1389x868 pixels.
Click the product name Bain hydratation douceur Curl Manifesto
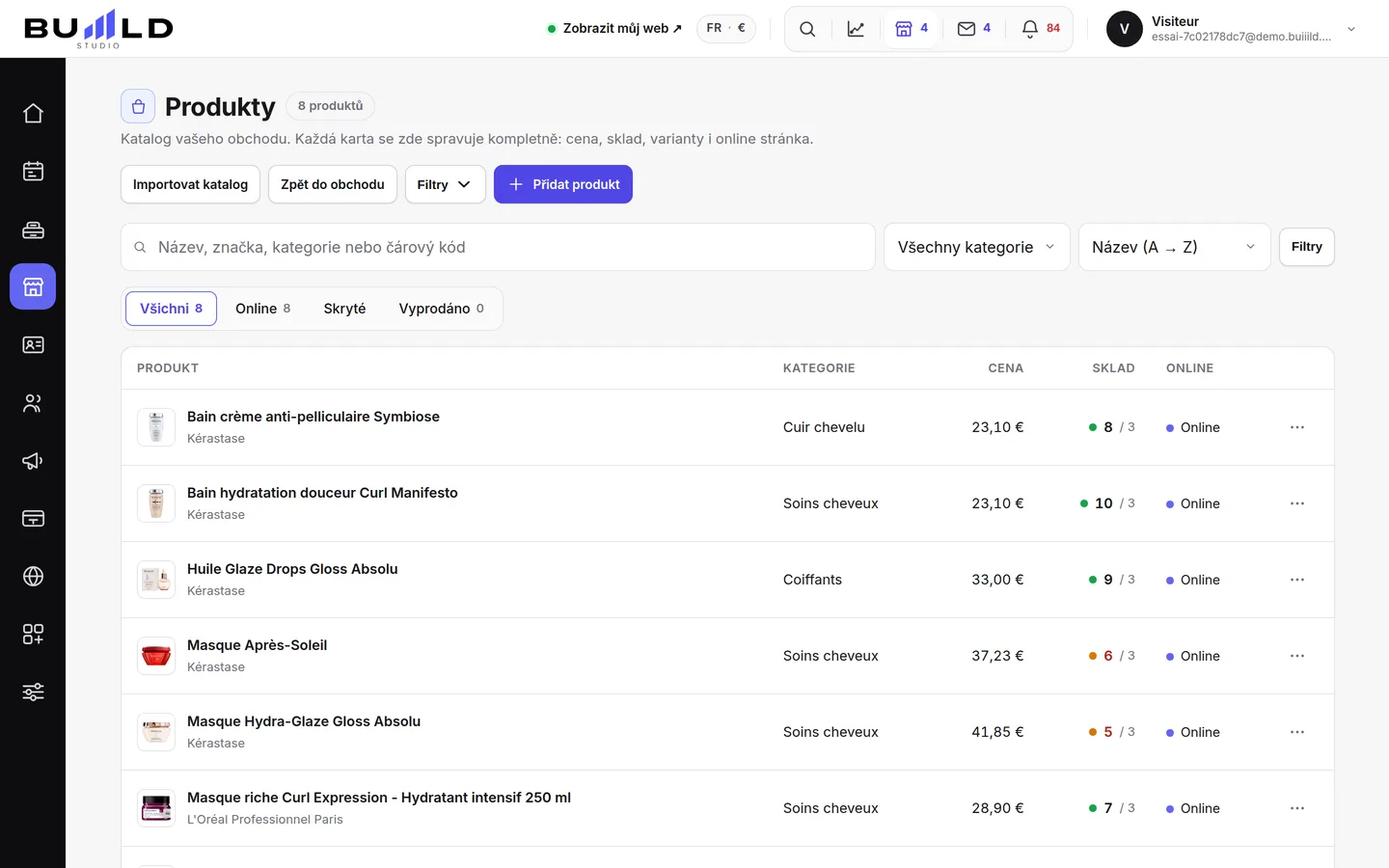(322, 493)
